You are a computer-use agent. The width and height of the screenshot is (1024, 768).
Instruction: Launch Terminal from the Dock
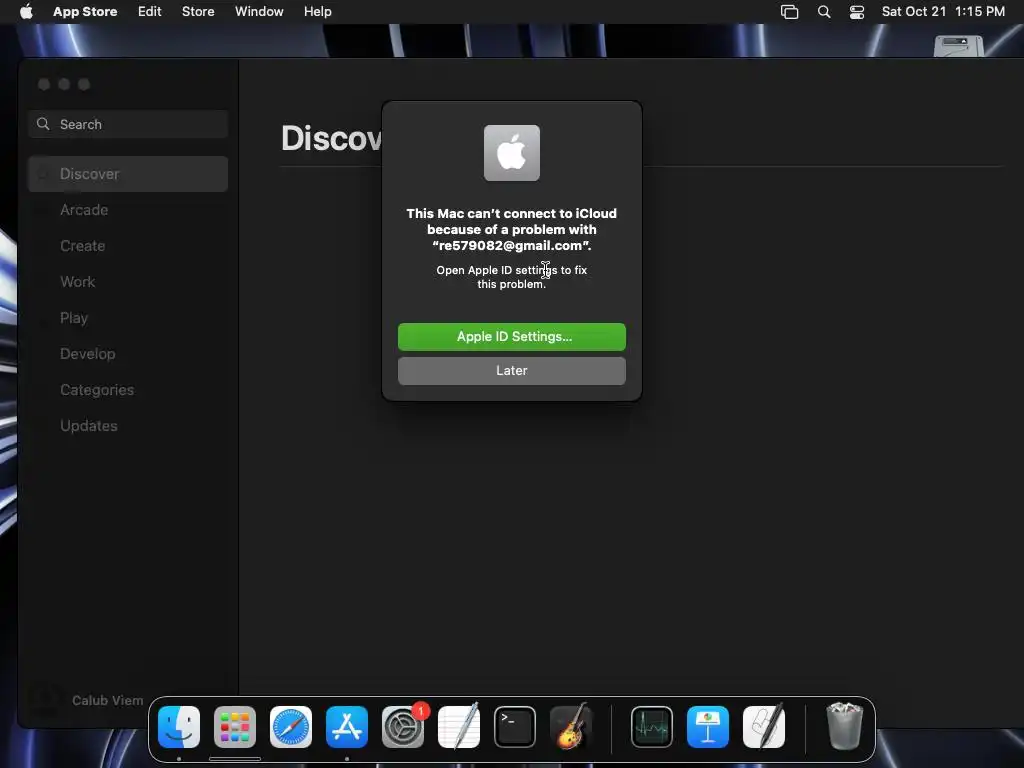tap(515, 727)
